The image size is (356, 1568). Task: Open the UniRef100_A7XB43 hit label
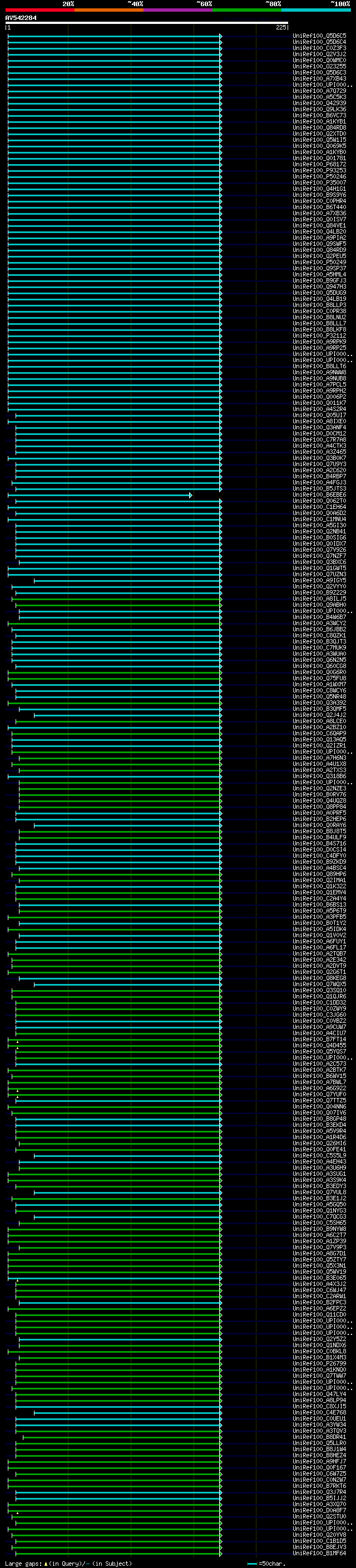click(319, 79)
